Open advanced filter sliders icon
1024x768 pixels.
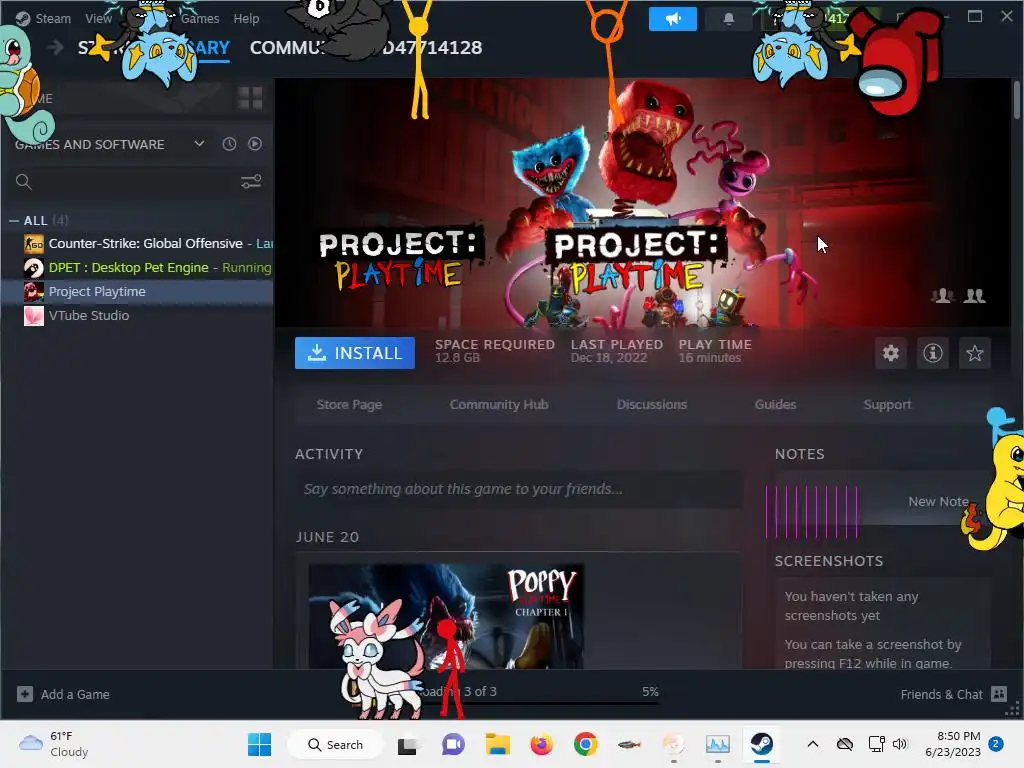(x=251, y=182)
